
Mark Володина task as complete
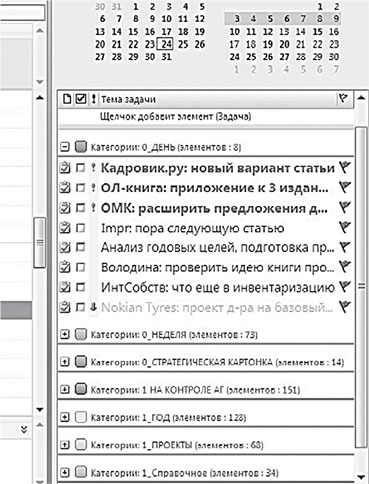[80, 267]
